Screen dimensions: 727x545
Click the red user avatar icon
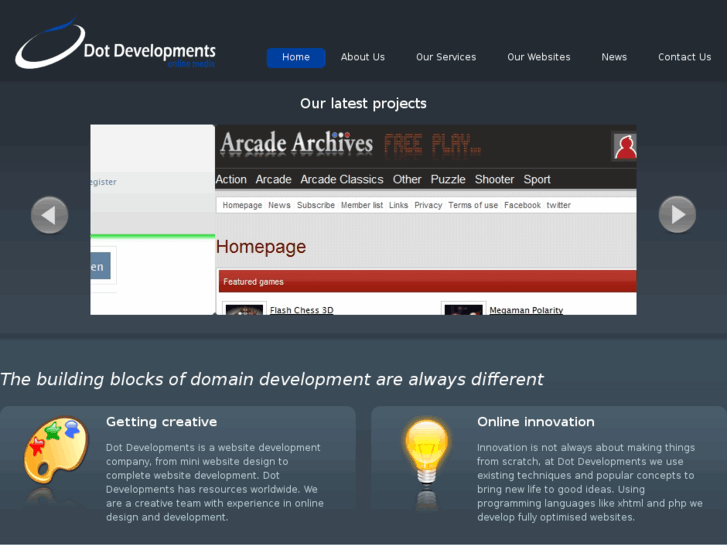point(625,146)
